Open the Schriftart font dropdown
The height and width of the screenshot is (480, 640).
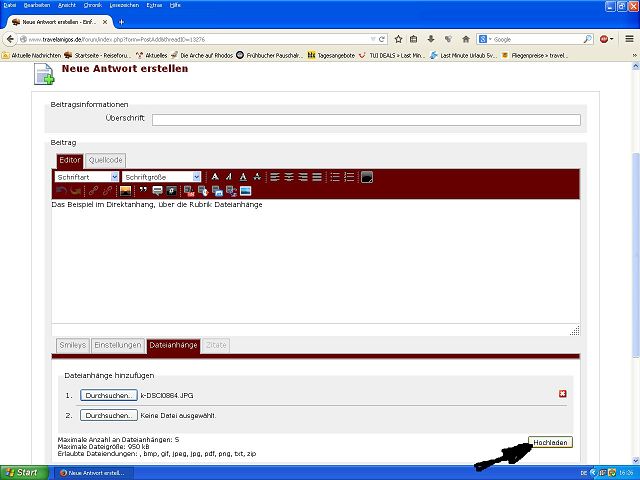[x=86, y=177]
